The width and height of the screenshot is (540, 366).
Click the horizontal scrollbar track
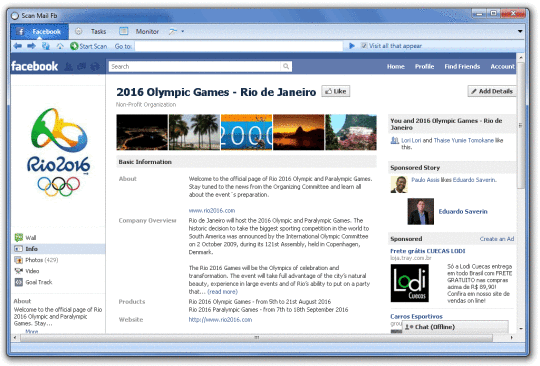coord(257,338)
